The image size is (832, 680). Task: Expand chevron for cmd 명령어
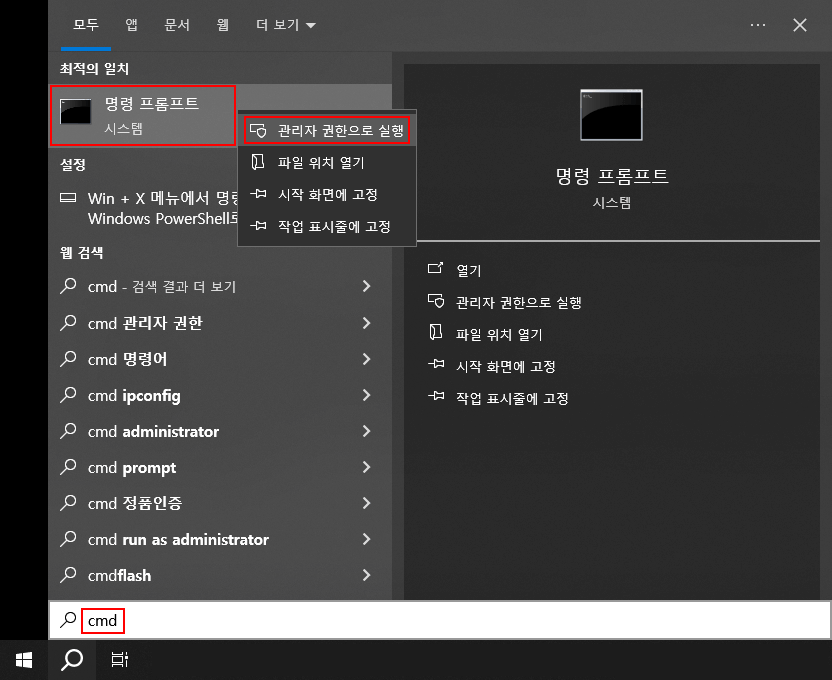(x=366, y=359)
